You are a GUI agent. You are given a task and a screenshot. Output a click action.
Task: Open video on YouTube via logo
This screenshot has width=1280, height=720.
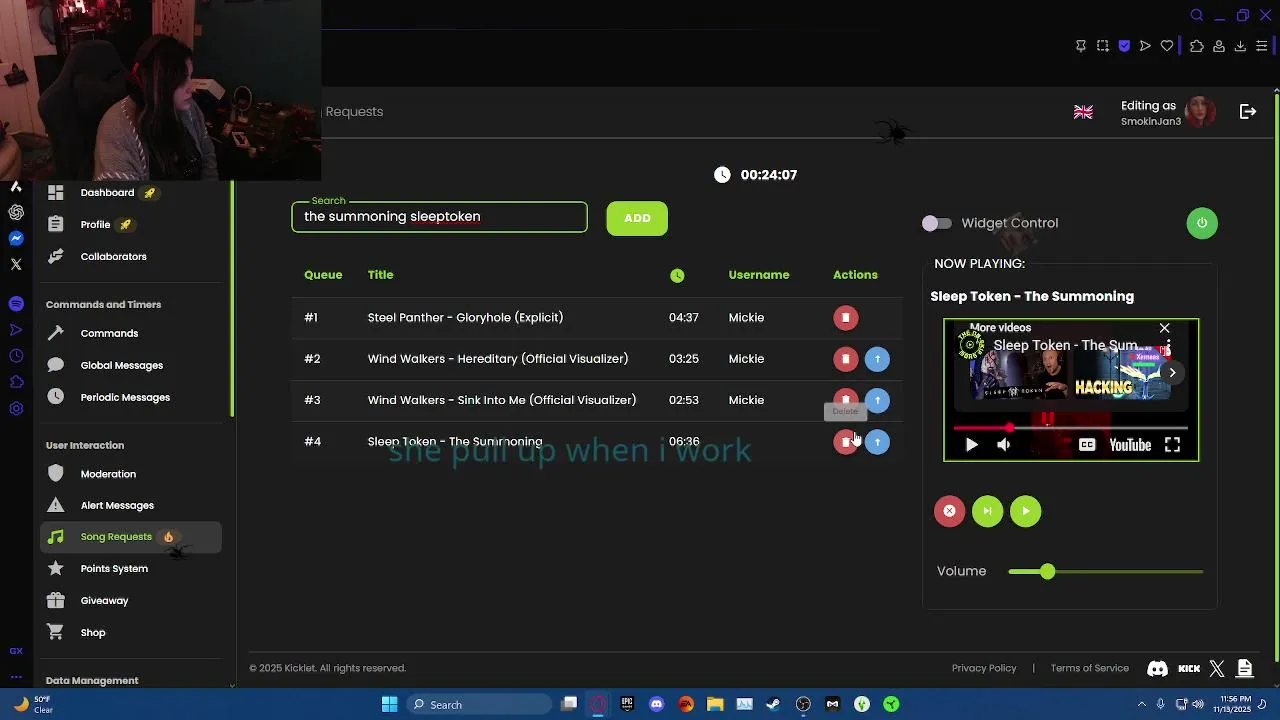[1130, 445]
